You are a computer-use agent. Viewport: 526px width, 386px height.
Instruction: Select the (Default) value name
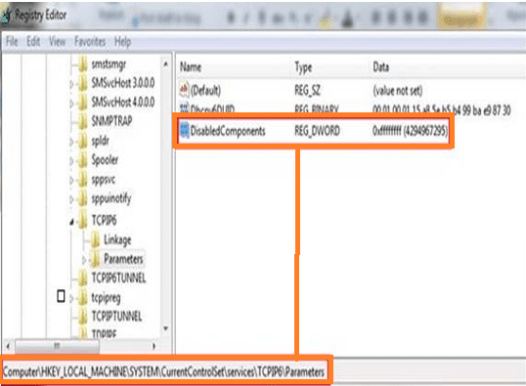(206, 91)
